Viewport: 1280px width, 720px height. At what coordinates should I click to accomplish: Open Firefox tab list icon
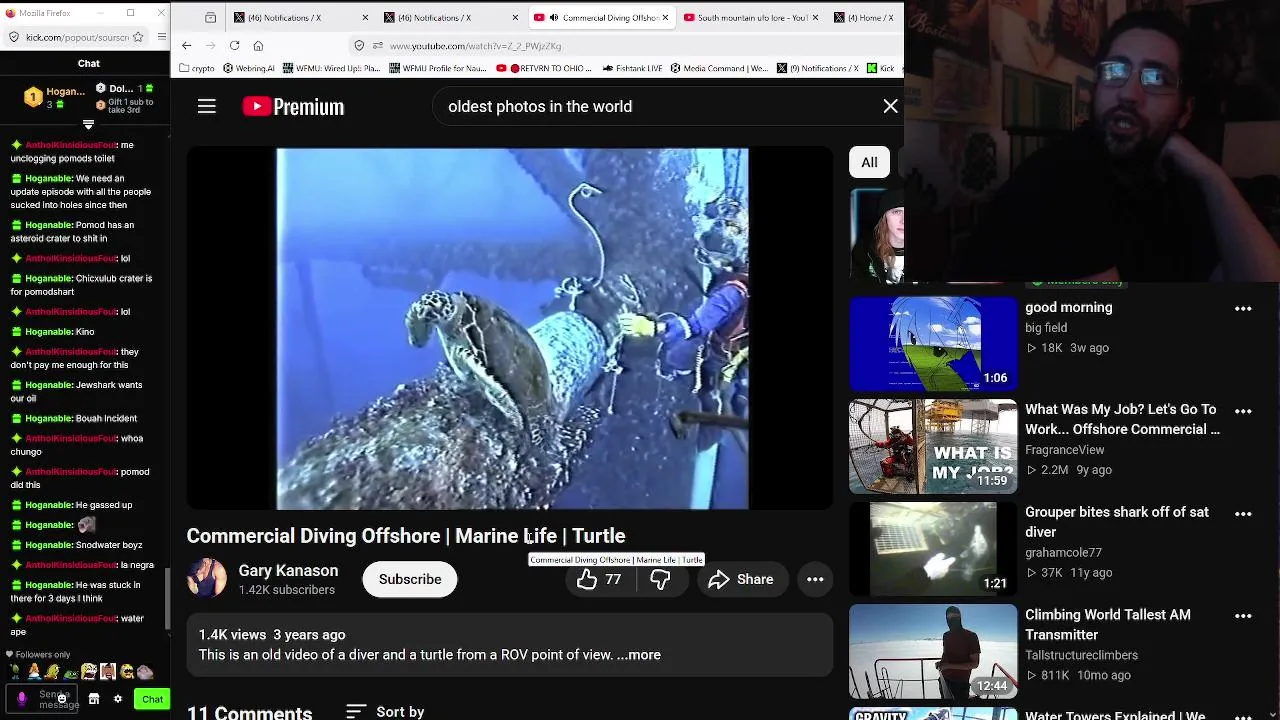(210, 17)
